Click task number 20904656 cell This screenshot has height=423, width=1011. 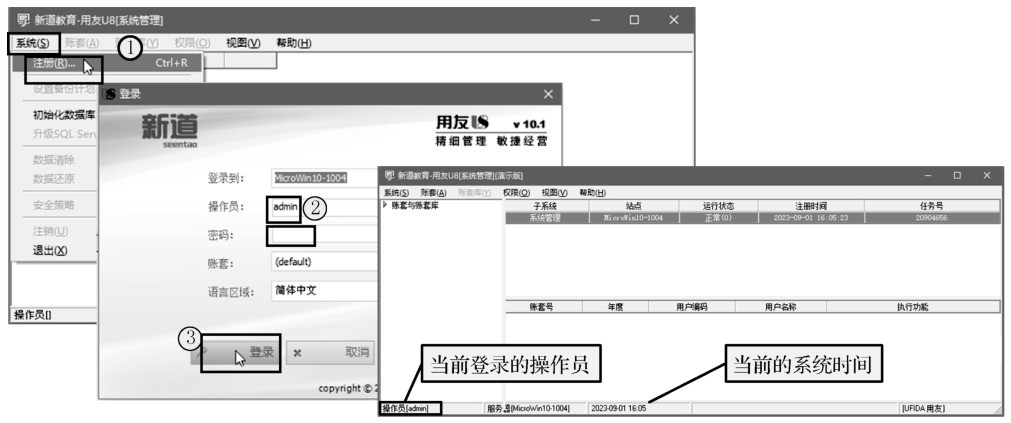[932, 218]
